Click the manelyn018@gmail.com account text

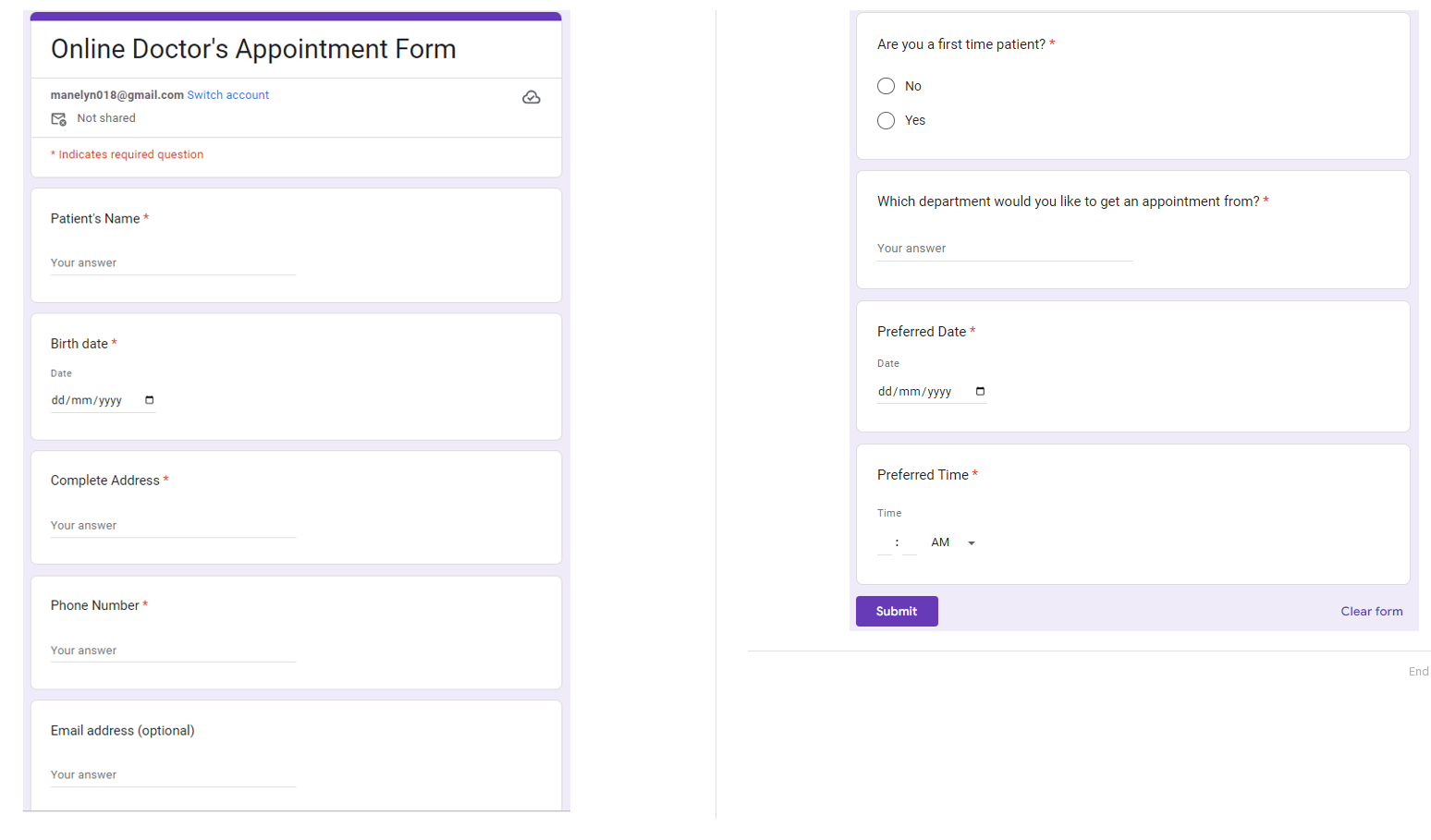[116, 95]
